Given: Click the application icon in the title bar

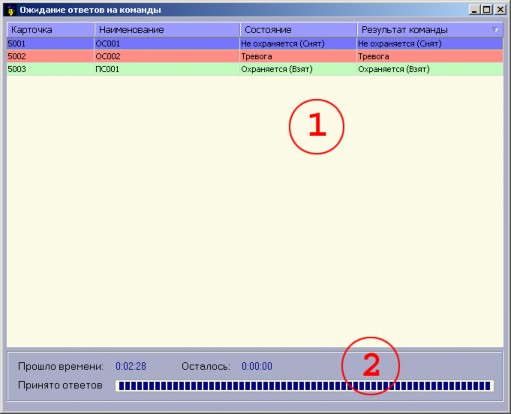Looking at the screenshot, I should click(x=11, y=10).
